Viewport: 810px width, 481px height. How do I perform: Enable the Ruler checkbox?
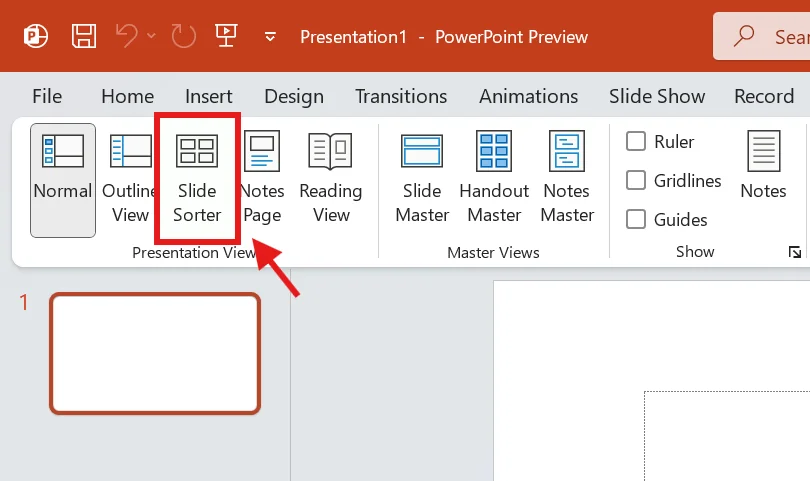point(636,142)
